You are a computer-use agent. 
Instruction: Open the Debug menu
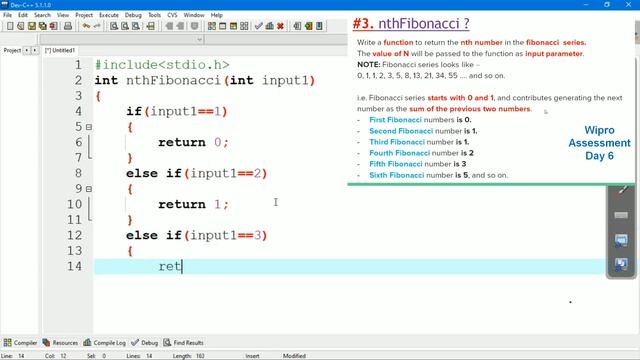tap(133, 15)
